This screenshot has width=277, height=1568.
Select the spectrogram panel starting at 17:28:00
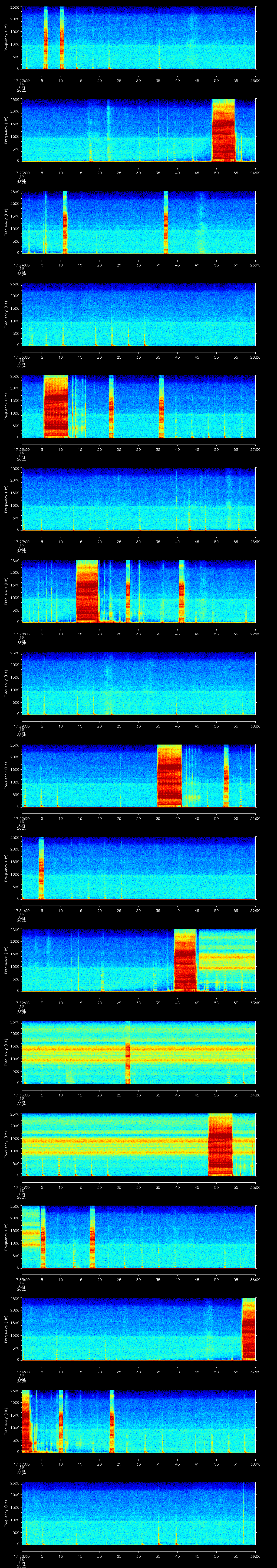pos(139,592)
